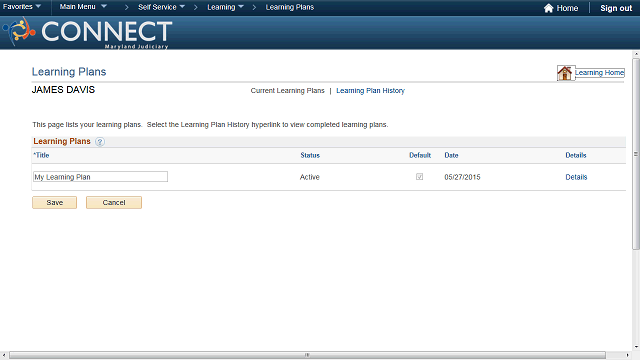Click the Cancel button
Image resolution: width=640 pixels, height=360 pixels.
click(114, 202)
